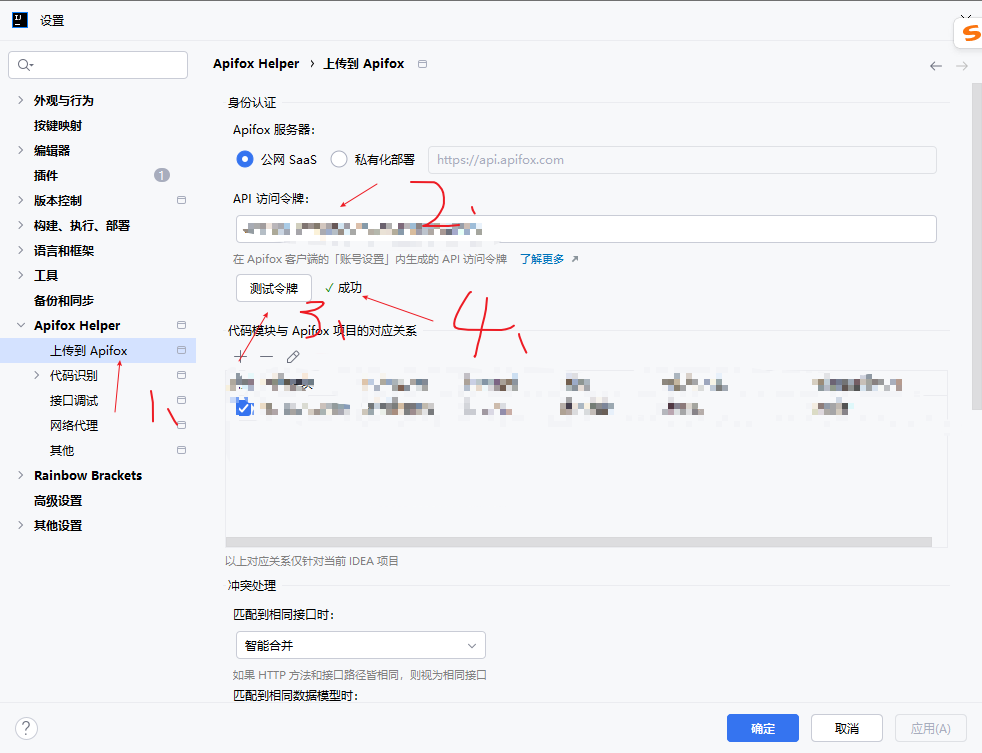The height and width of the screenshot is (753, 982).
Task: Expand the 其他设置 tree node
Action: coord(21,526)
